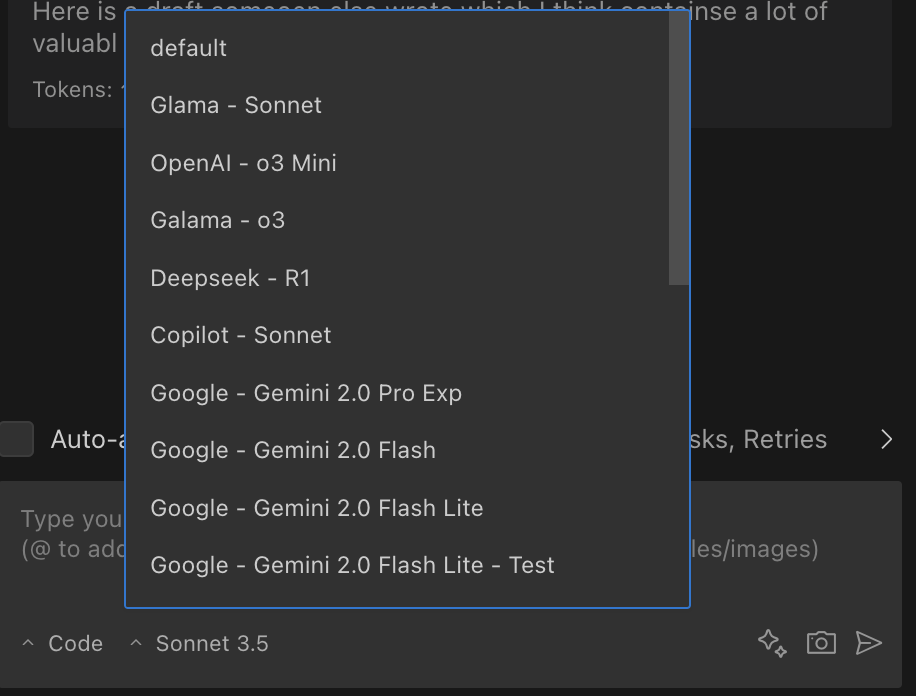Click the enhance prompt sparkle icon

(772, 643)
